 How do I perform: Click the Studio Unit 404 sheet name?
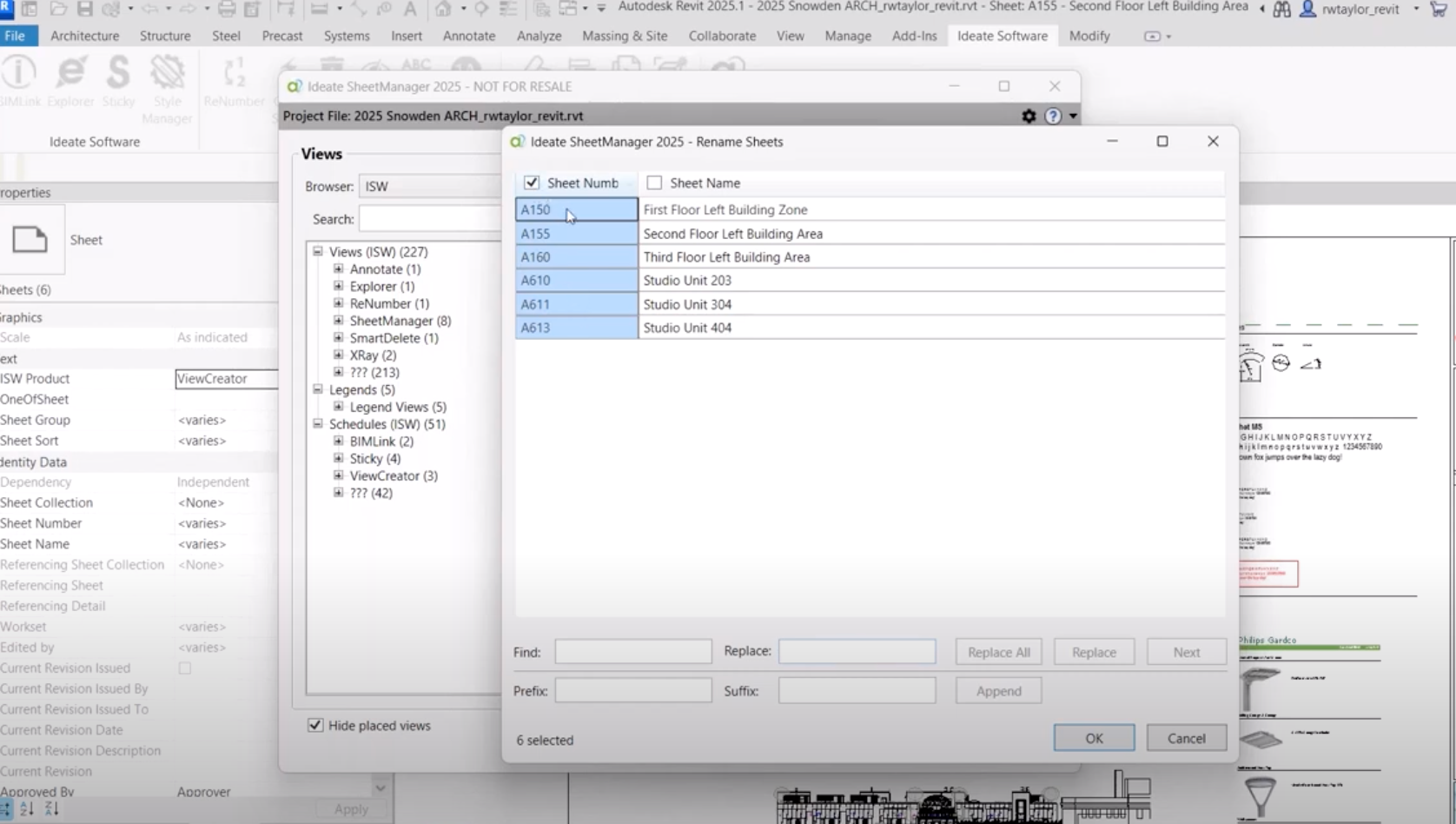pyautogui.click(x=687, y=328)
